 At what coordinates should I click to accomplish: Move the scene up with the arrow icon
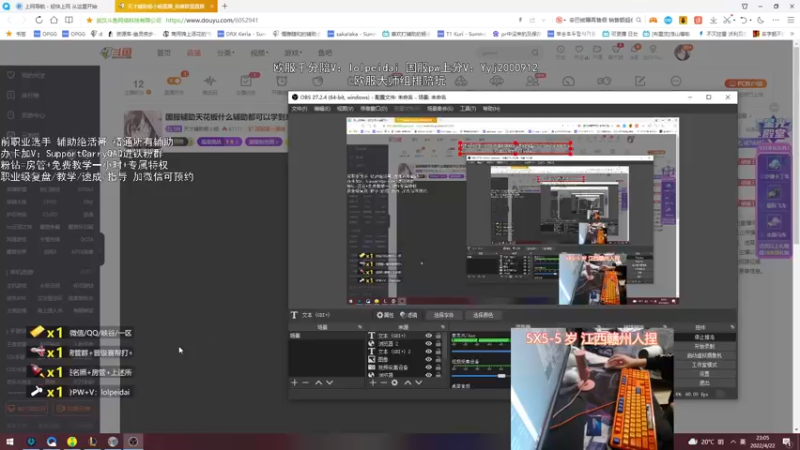point(318,382)
